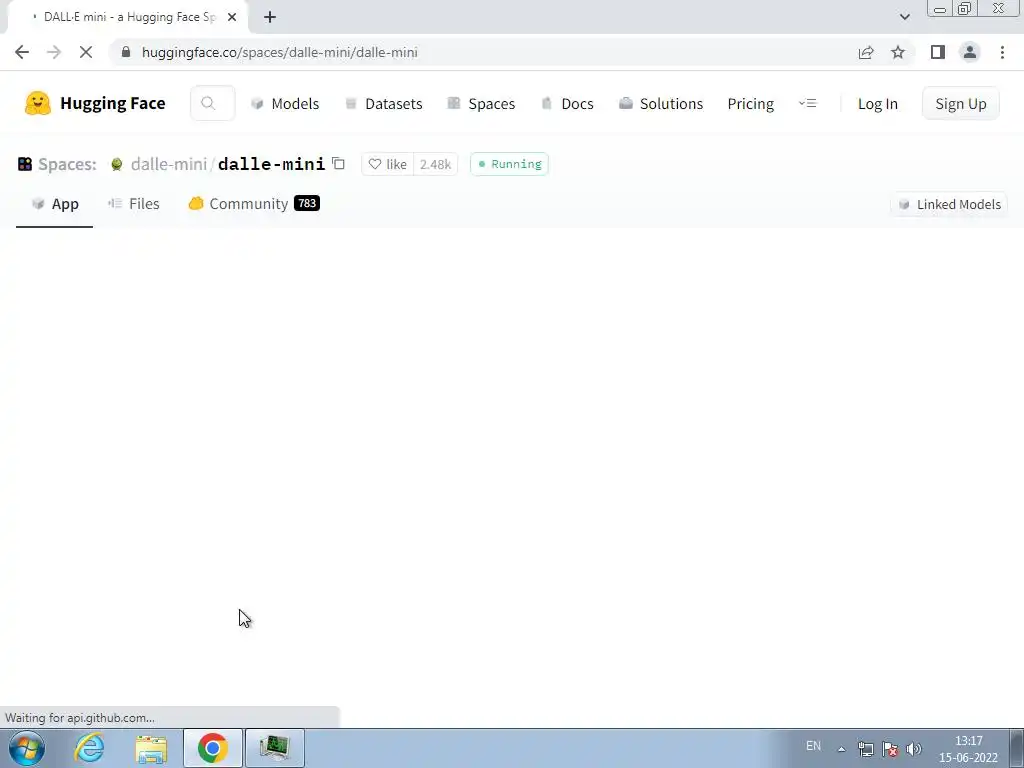Open the tab search dropdown arrow

904,17
